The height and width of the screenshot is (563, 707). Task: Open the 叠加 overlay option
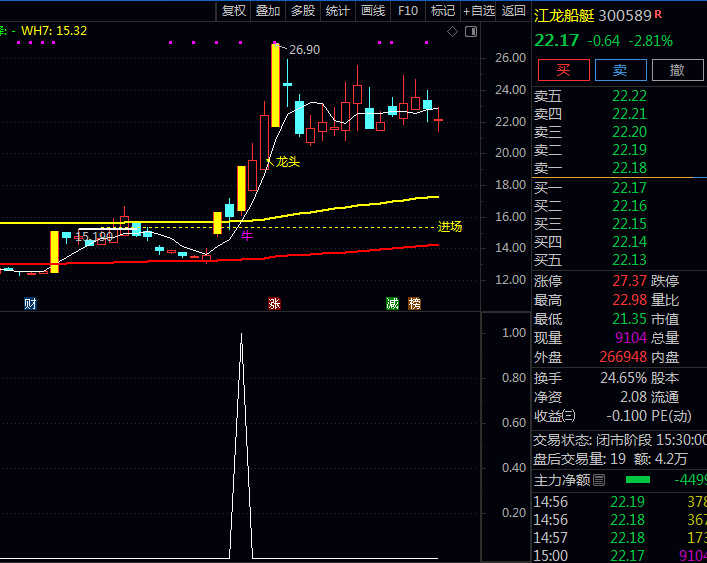click(x=268, y=11)
